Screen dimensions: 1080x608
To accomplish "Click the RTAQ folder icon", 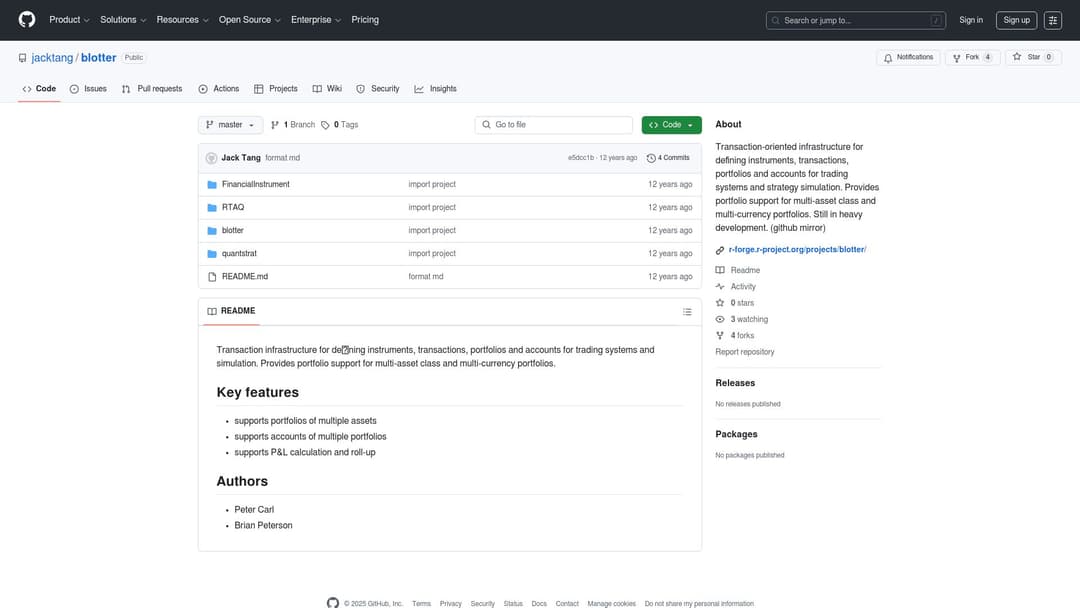I will 212,207.
